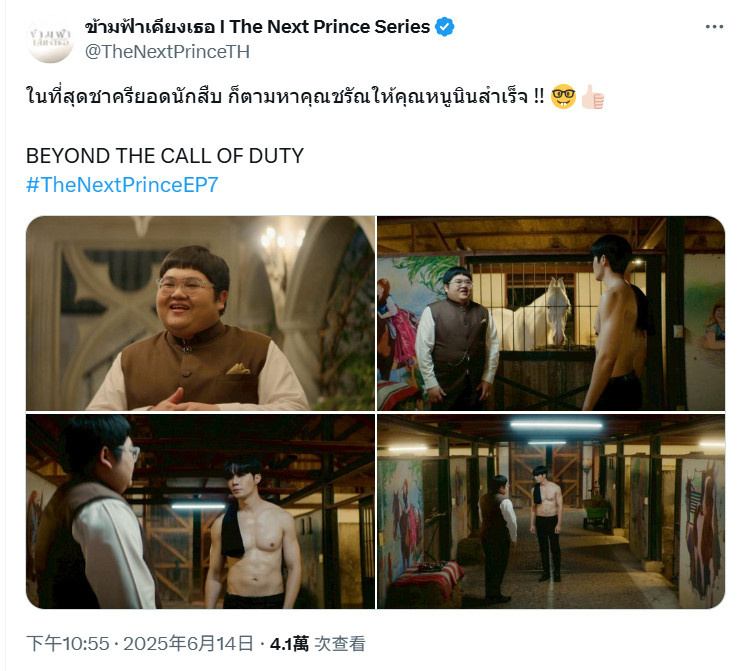Click the thumbs up emoji
Viewport: 745px width, 671px height.
(592, 96)
